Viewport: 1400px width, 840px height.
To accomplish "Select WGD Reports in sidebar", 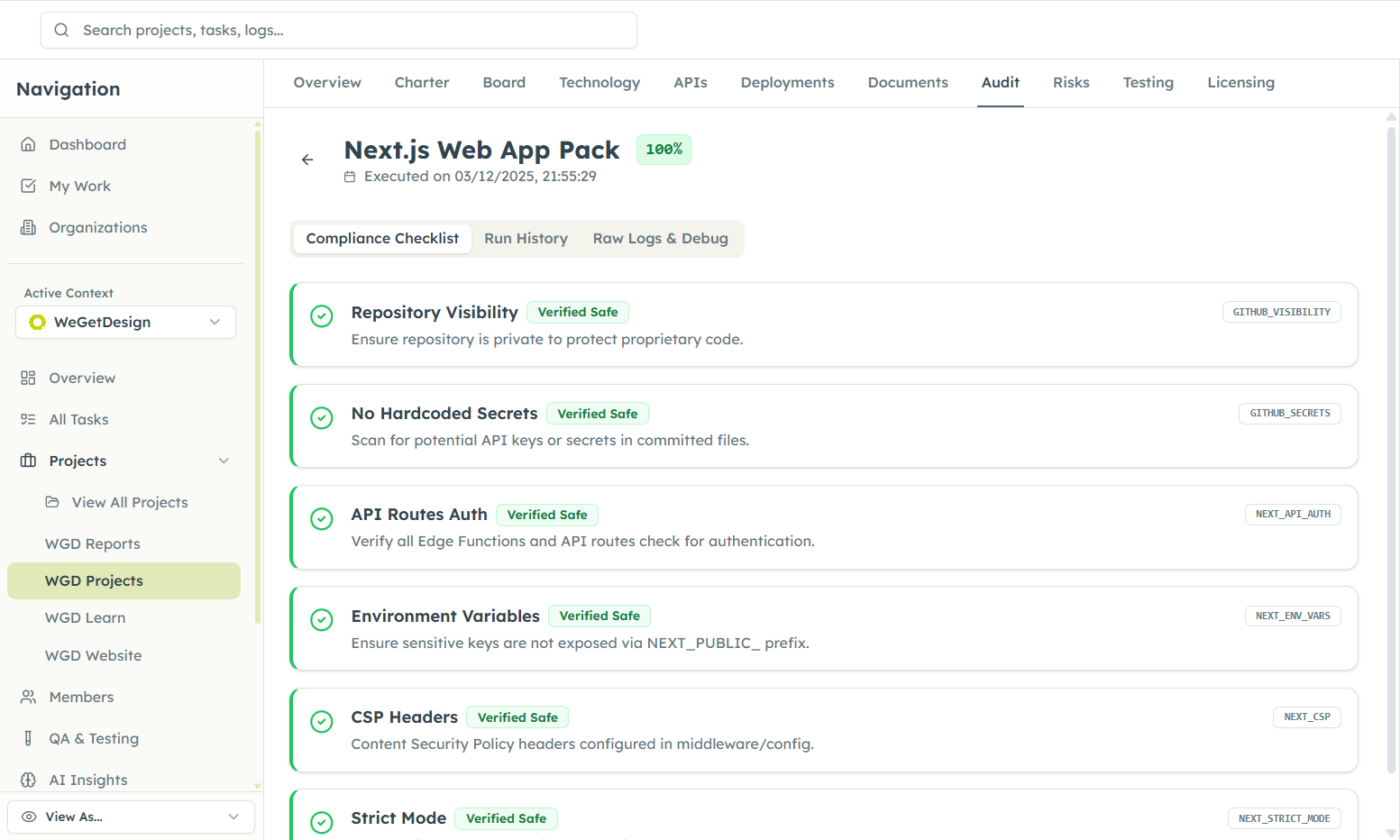I will [x=93, y=543].
